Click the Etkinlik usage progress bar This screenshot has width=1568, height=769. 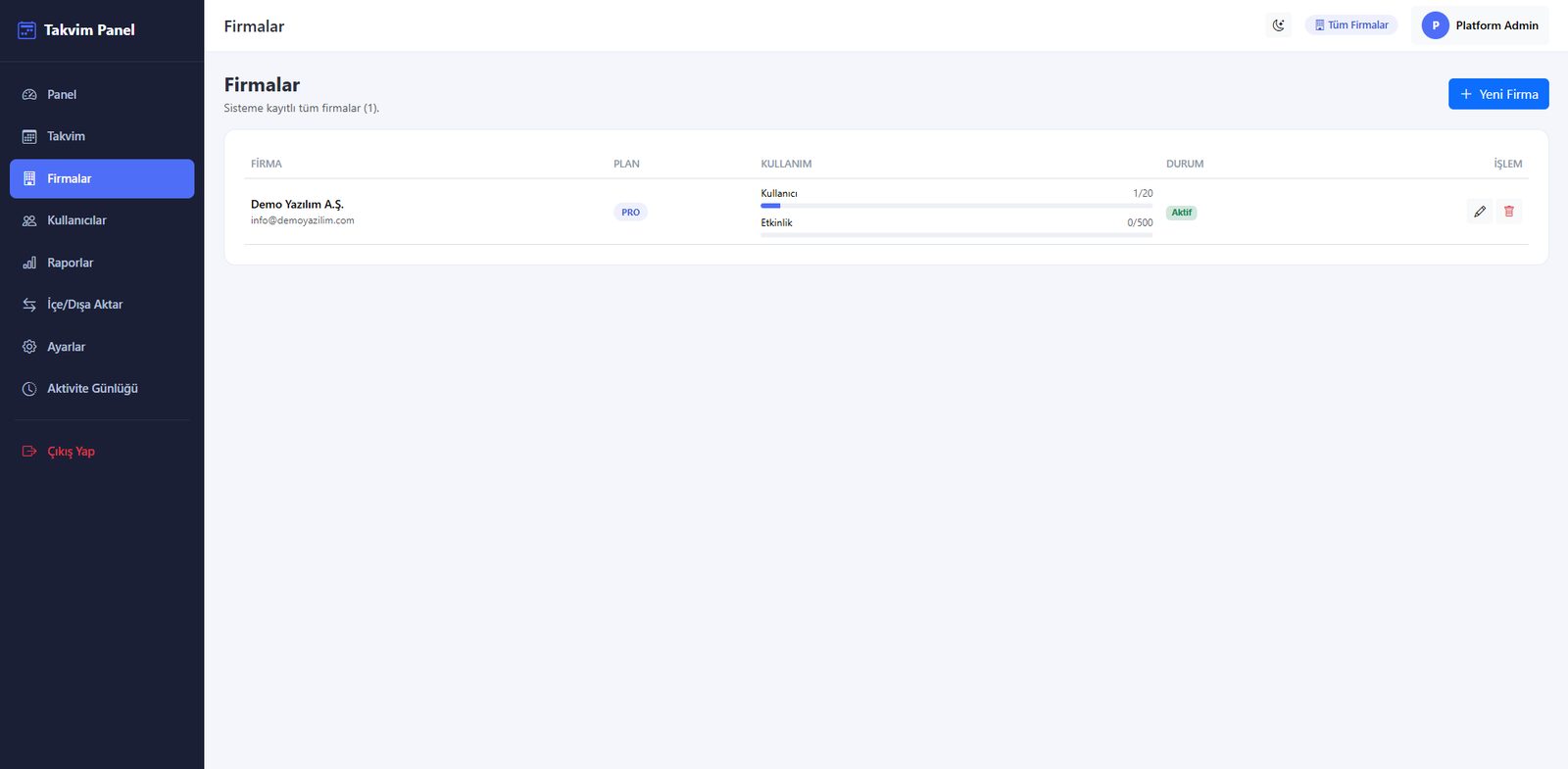point(956,235)
